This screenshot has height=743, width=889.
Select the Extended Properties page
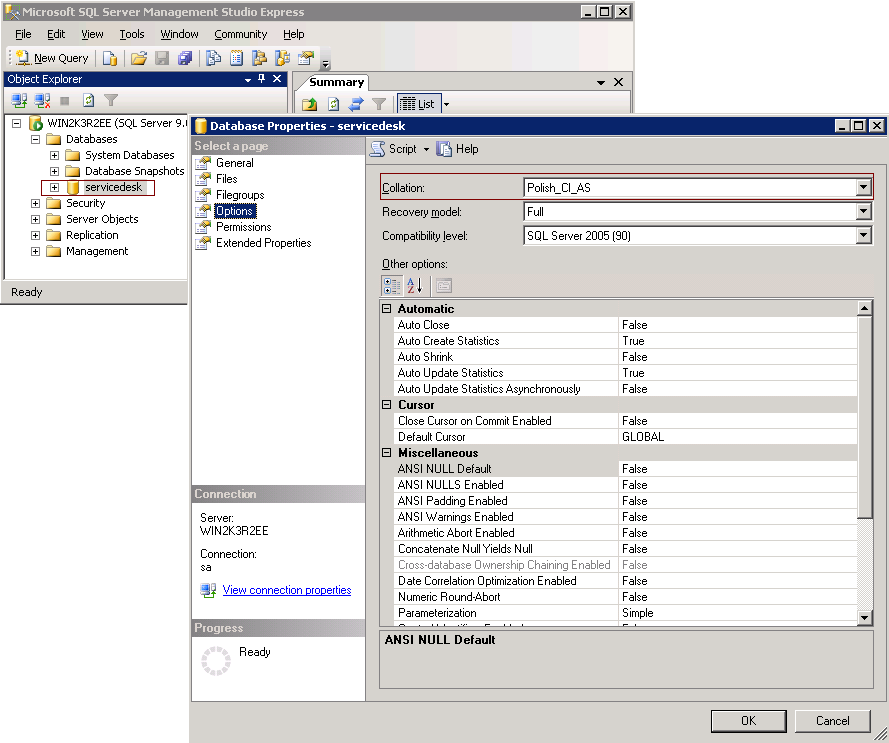tap(263, 243)
